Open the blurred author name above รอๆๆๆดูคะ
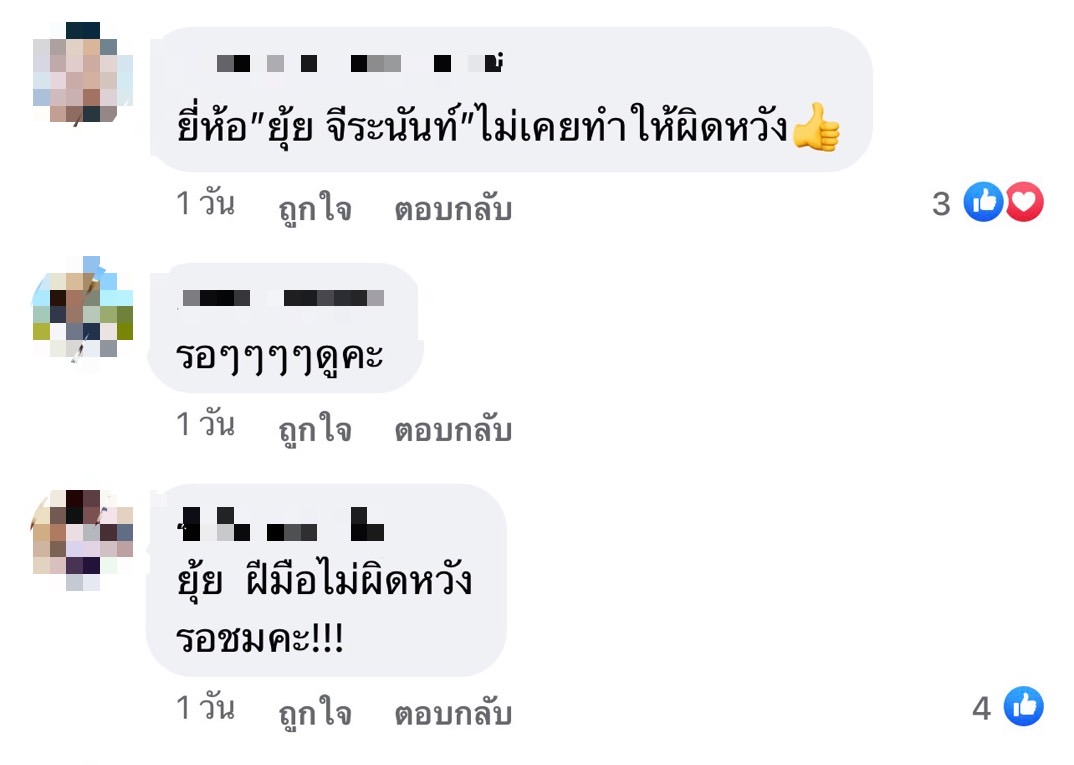Image resolution: width=1074 pixels, height=765 pixels. pos(283,298)
